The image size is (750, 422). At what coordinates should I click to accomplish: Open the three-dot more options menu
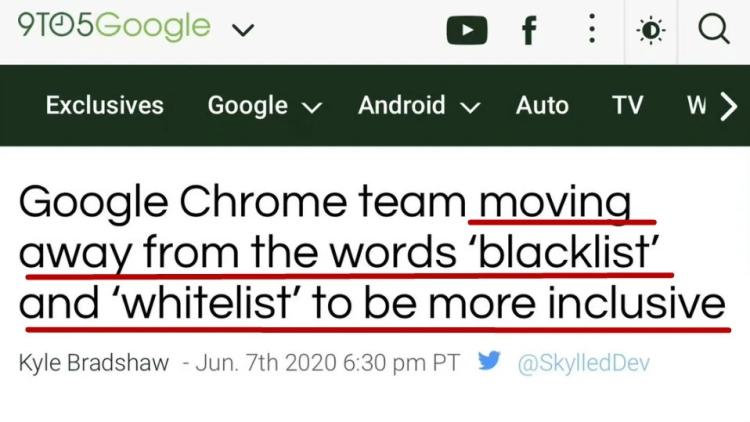(593, 31)
